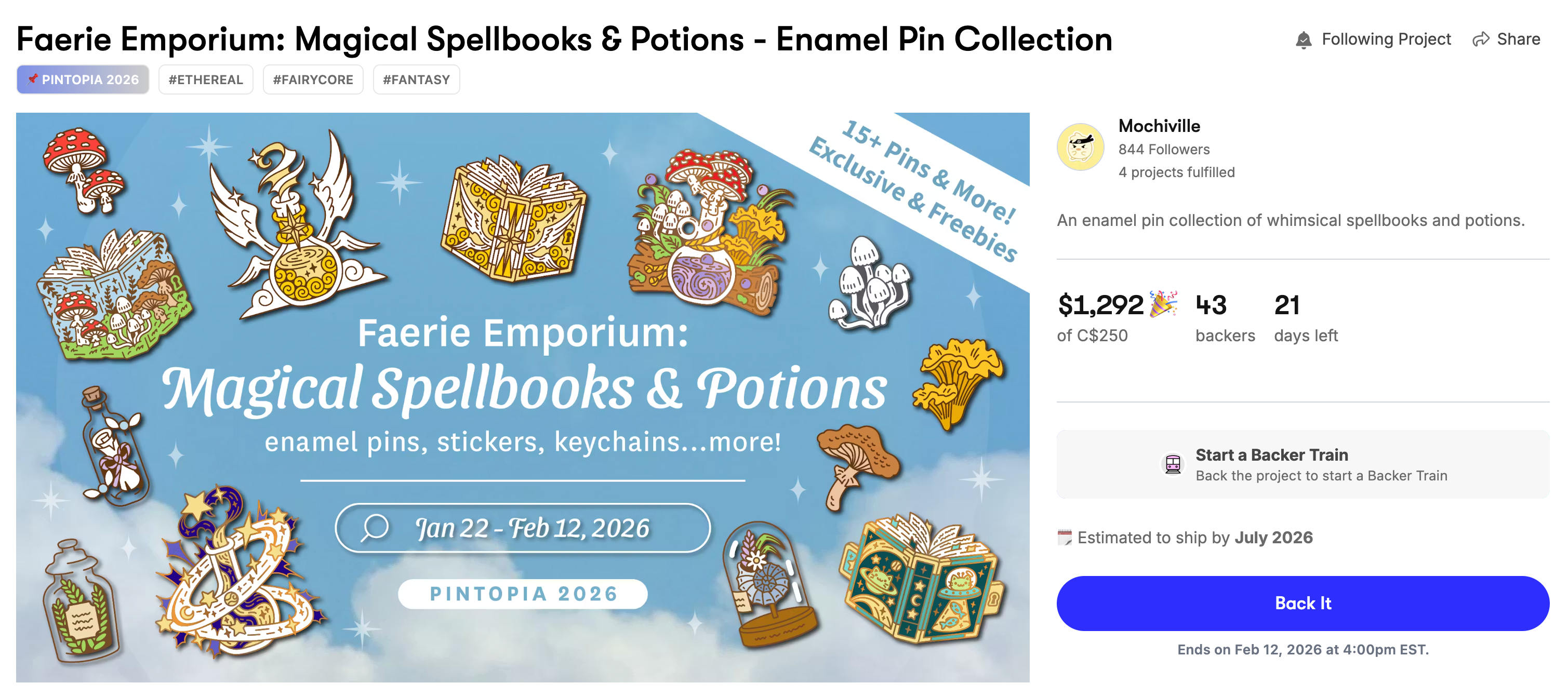
Task: Open the Mochiville creator avatar
Action: pyautogui.click(x=1081, y=146)
